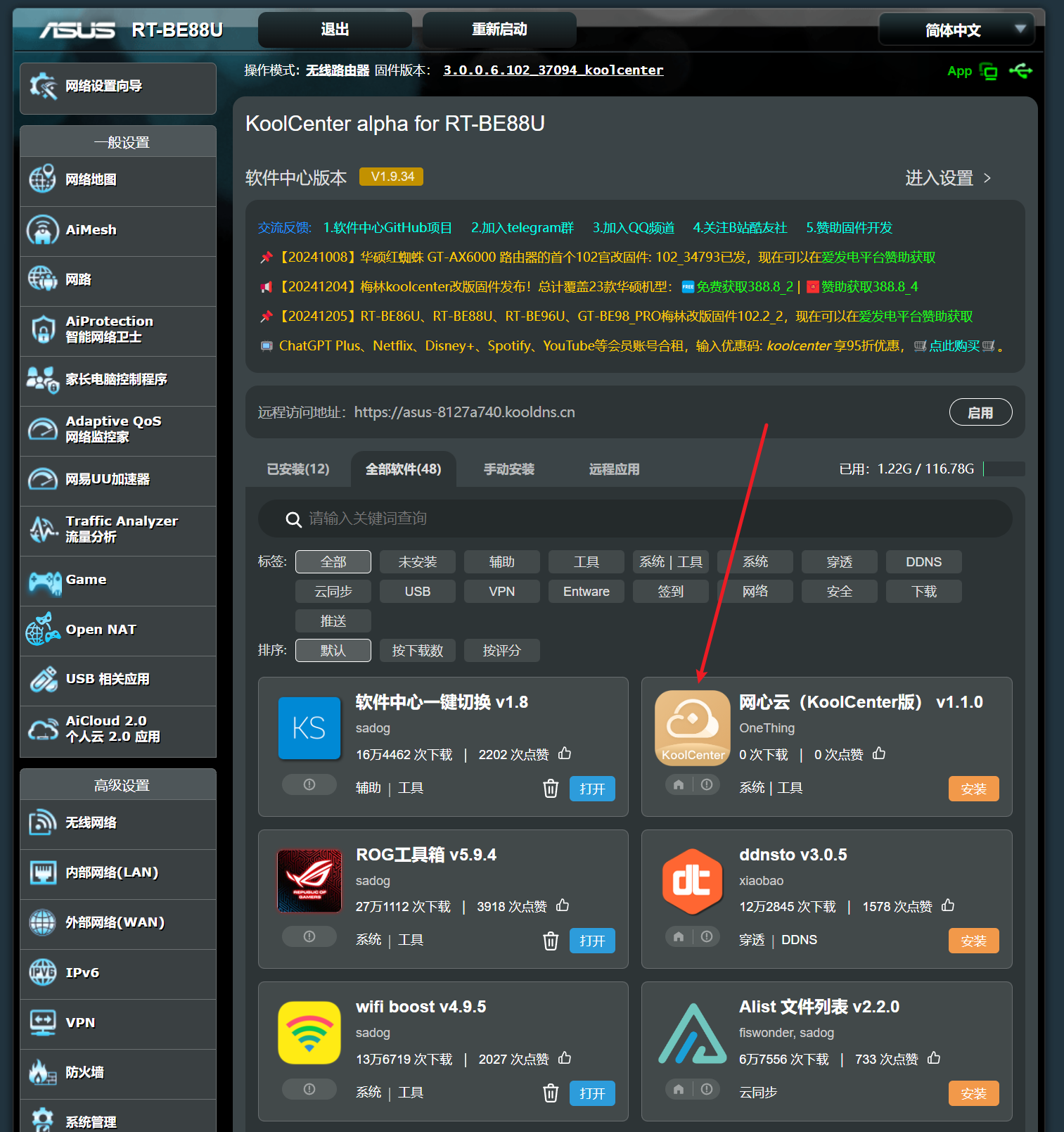Filter by DDNS tag
The width and height of the screenshot is (1064, 1132).
(924, 562)
